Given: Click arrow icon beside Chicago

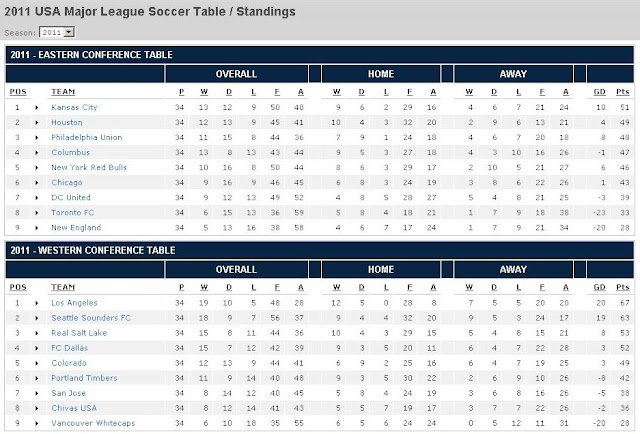Looking at the screenshot, I should click(37, 183).
